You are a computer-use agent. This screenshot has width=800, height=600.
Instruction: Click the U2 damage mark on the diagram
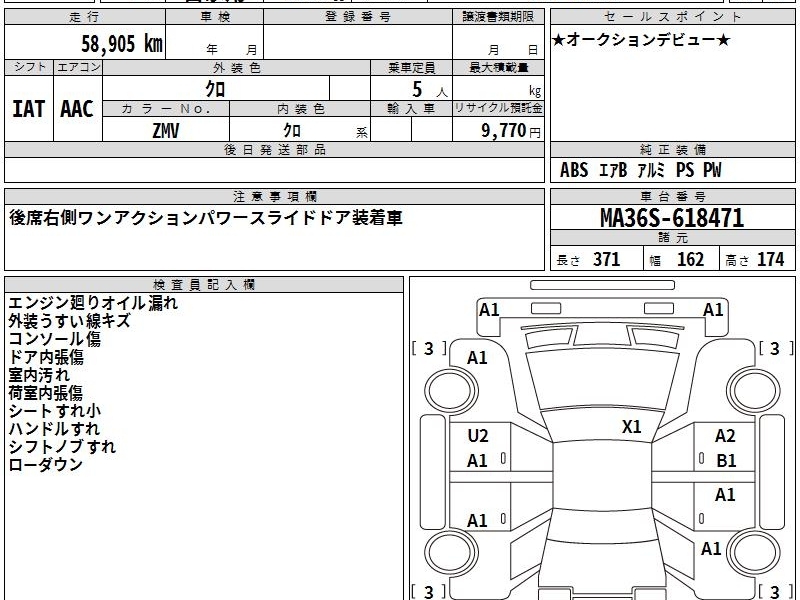478,436
